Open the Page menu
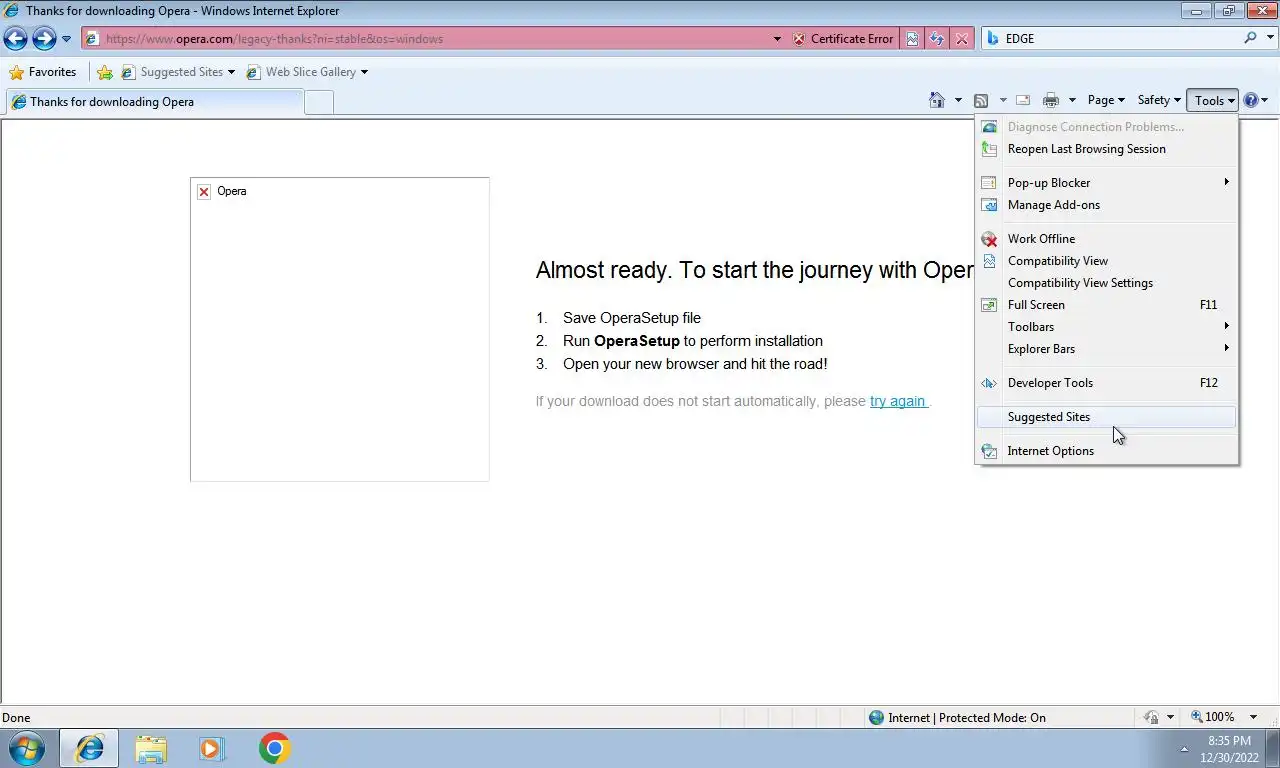The height and width of the screenshot is (768, 1280). click(1106, 100)
